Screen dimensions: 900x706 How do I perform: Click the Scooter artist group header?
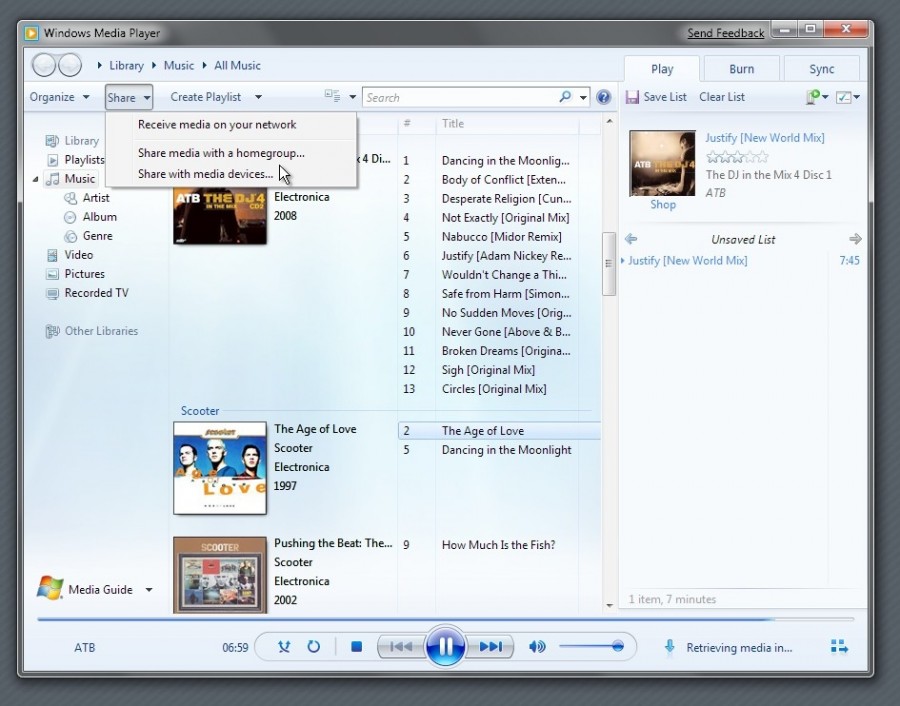(x=200, y=410)
